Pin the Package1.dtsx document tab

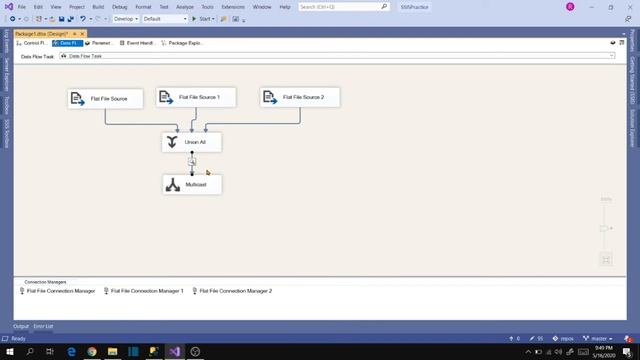point(75,33)
